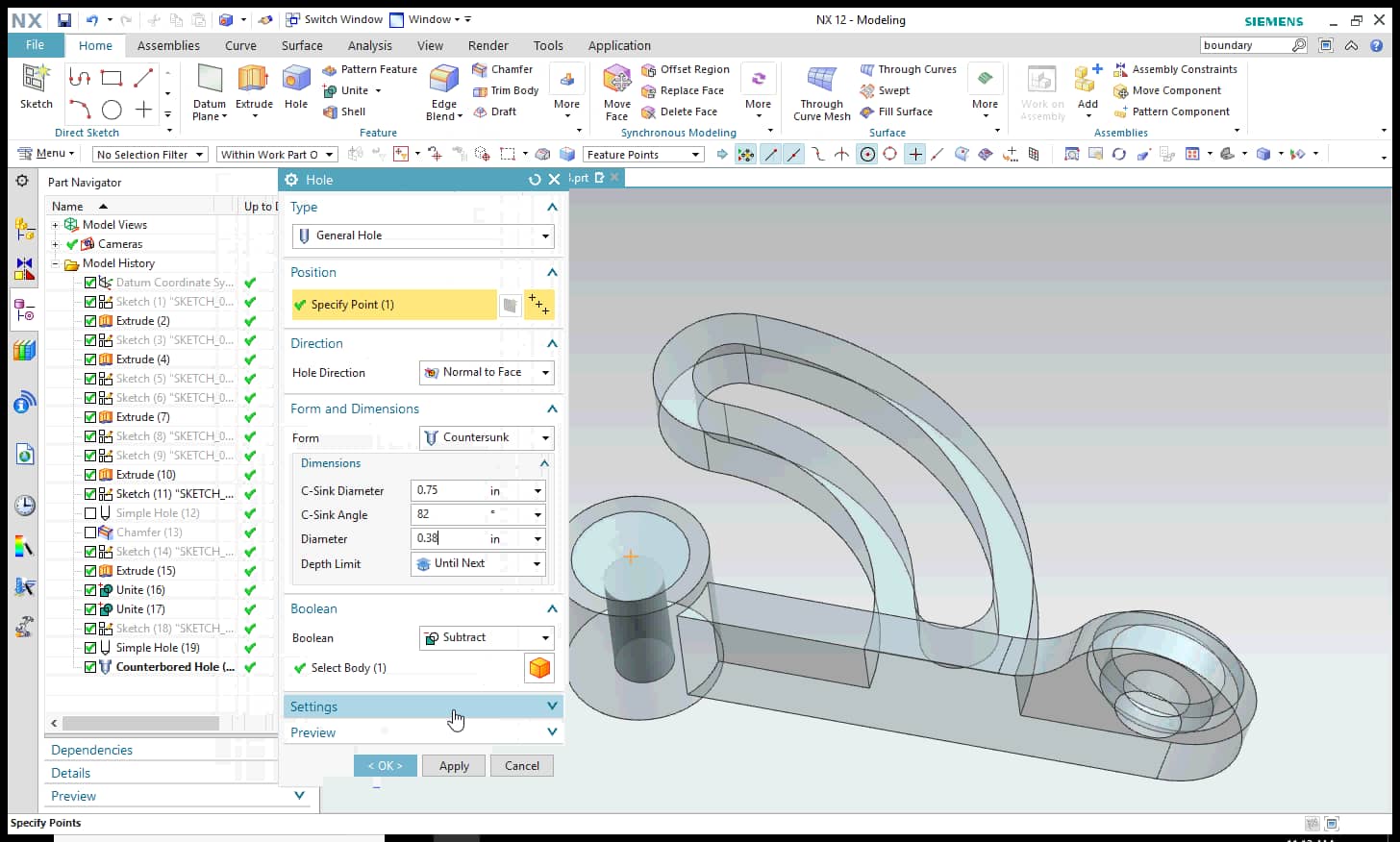Open the Countersunk form dropdown
Viewport: 1400px width, 842px height.
pos(487,437)
